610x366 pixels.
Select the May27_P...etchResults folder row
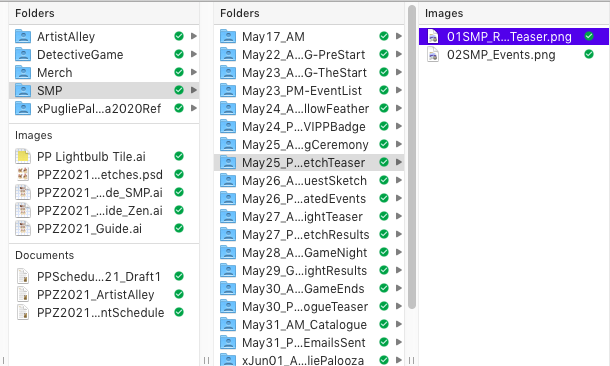(309, 235)
